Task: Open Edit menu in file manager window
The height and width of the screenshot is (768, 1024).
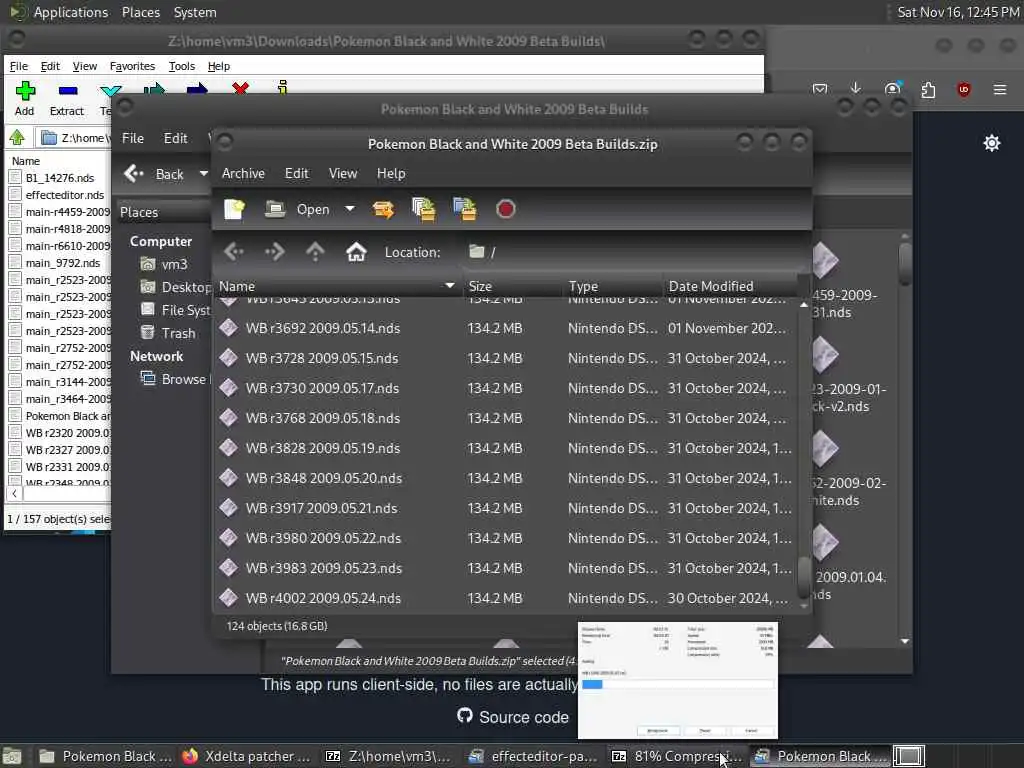Action: pos(175,138)
